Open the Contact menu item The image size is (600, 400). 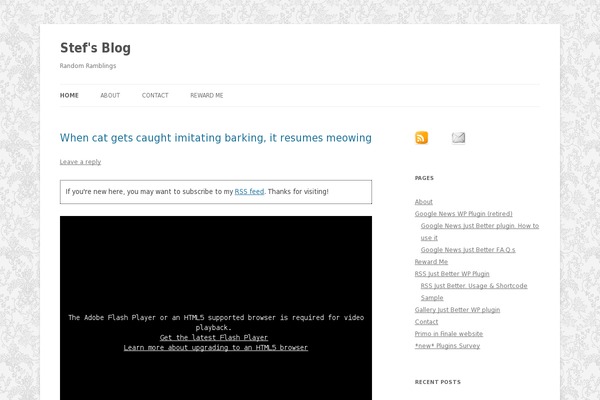point(155,95)
